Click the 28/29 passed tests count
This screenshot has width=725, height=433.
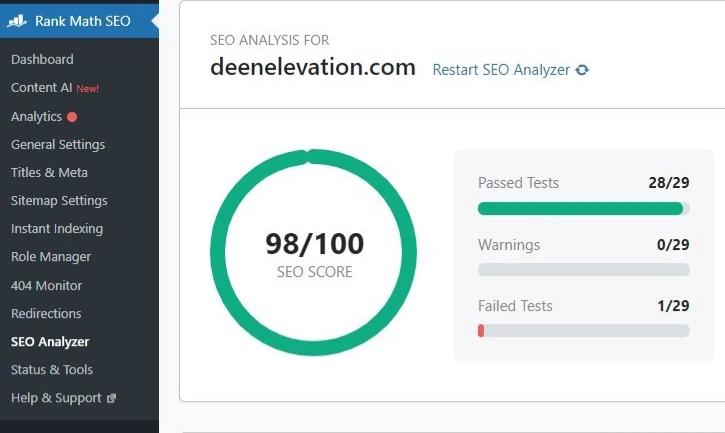click(x=669, y=183)
